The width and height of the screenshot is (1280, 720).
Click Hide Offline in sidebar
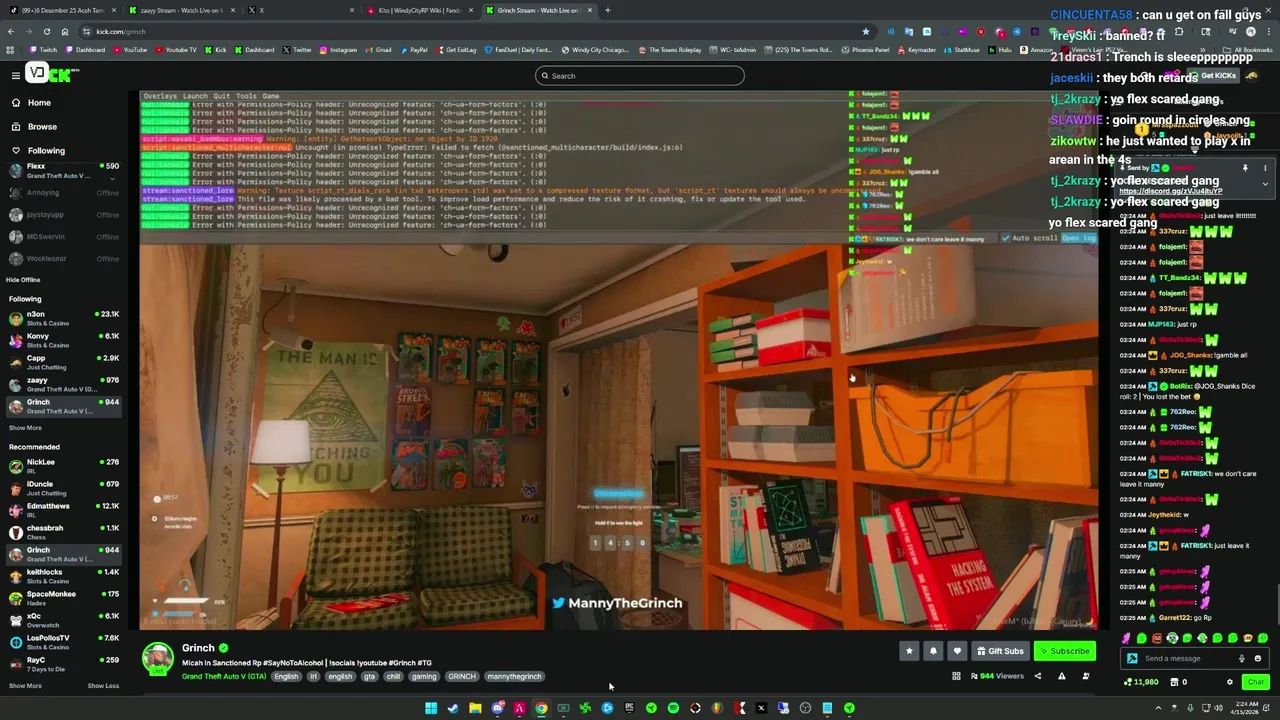(23, 280)
